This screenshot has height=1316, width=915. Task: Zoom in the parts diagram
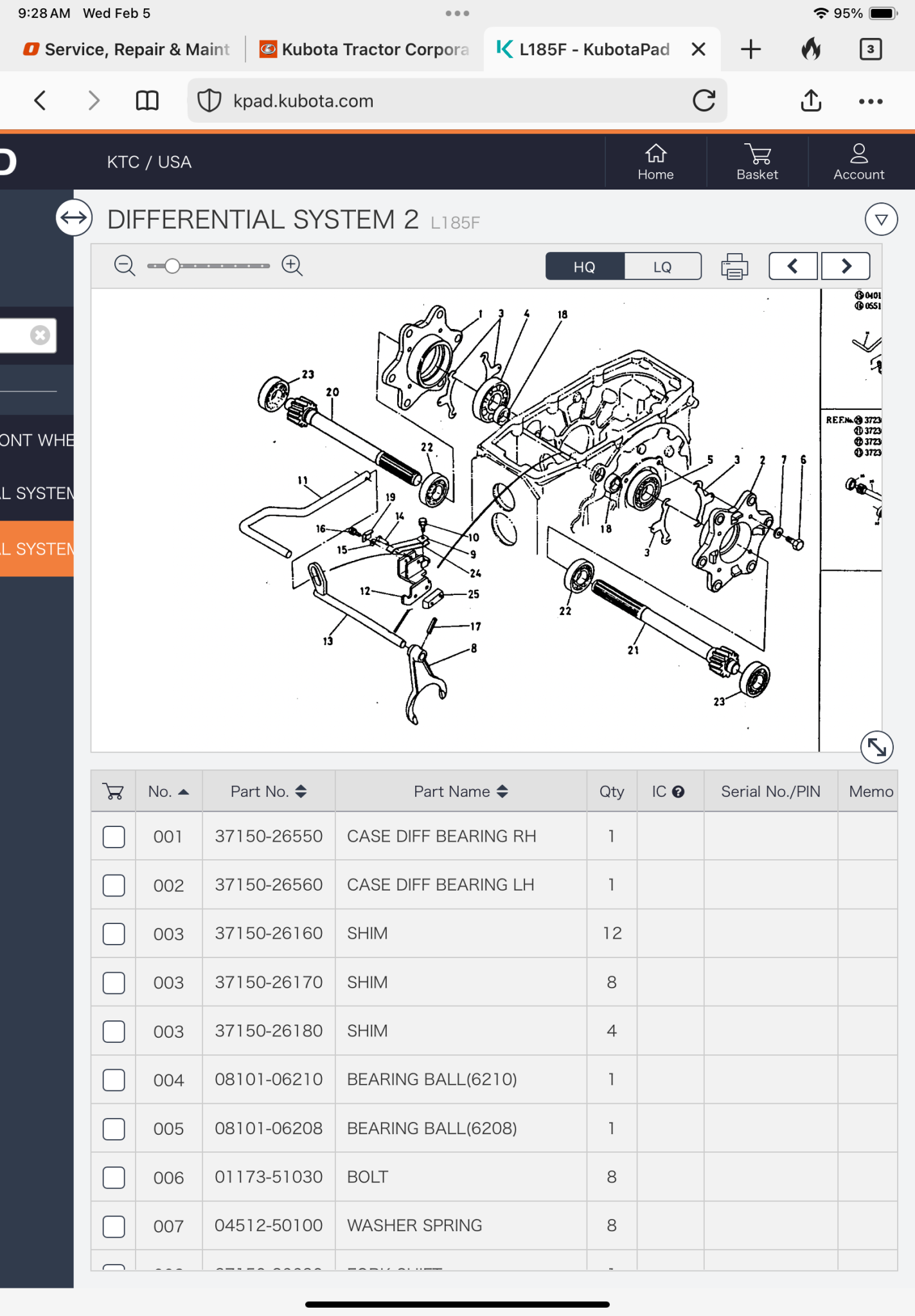pos(292,265)
